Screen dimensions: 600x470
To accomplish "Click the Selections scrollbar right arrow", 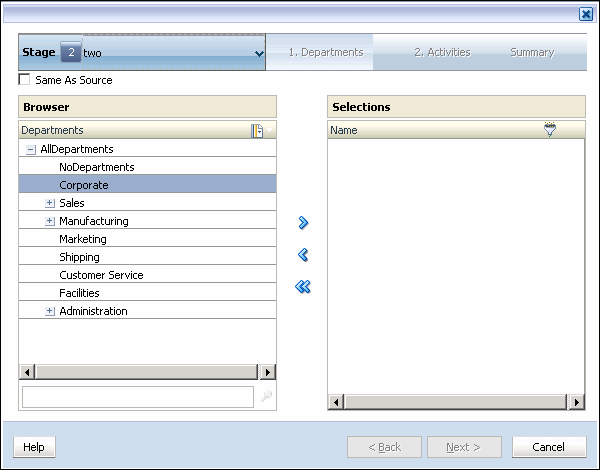I will coord(577,402).
